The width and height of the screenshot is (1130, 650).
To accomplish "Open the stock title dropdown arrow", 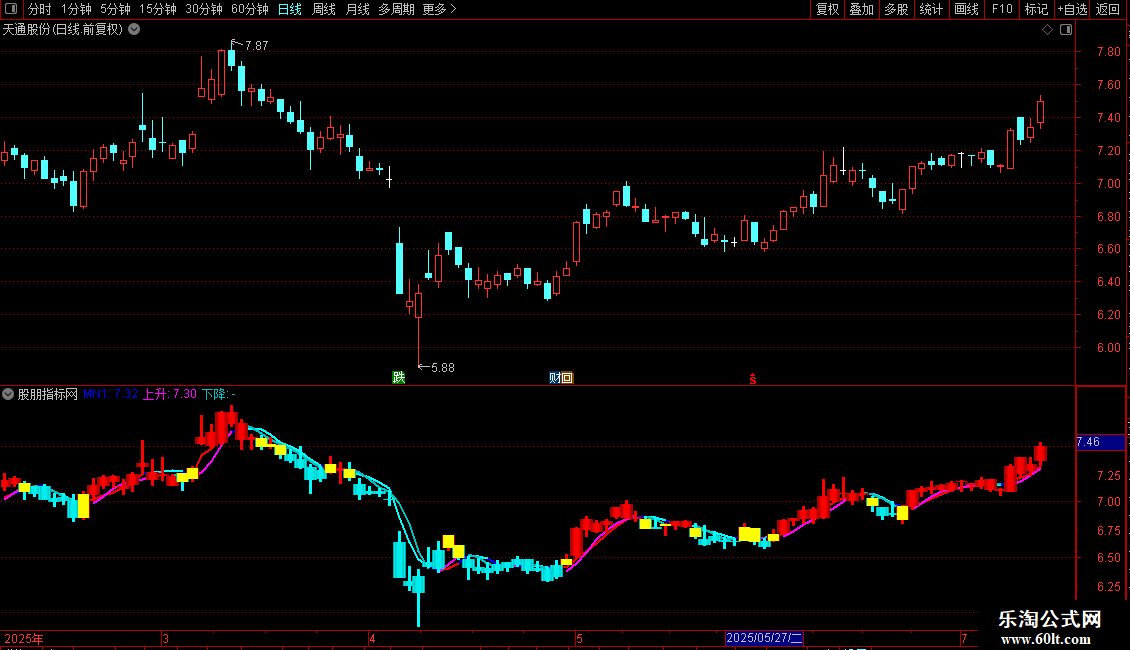I will [134, 30].
